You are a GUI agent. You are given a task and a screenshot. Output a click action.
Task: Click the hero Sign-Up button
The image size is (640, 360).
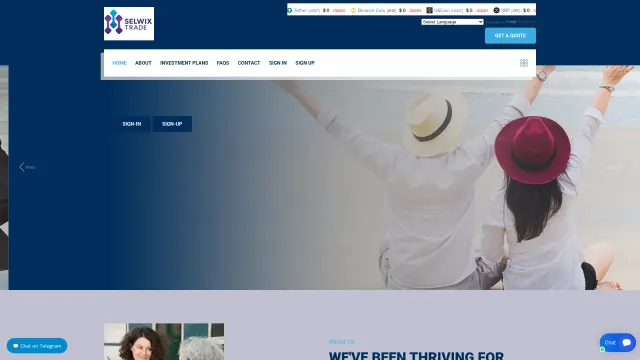(x=172, y=124)
